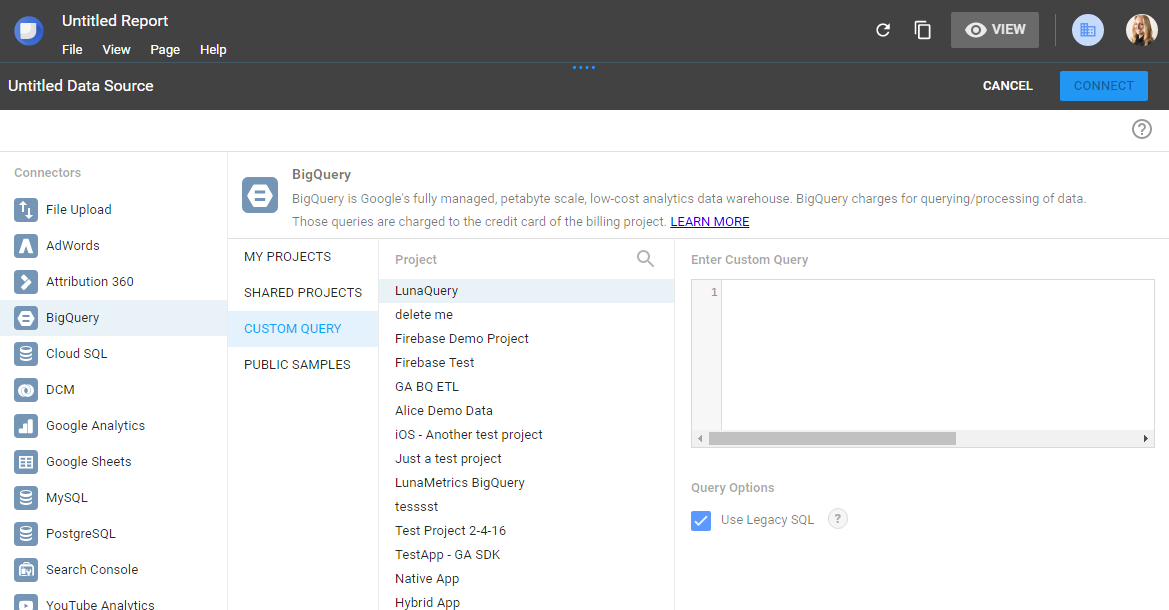Open the LEARN MORE link
This screenshot has width=1169, height=610.
click(710, 221)
